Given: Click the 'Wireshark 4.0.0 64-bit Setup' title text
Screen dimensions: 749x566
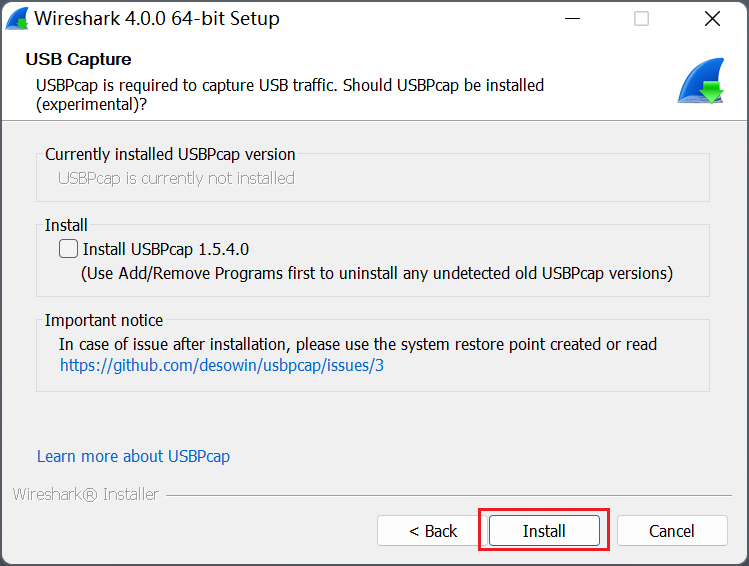Looking at the screenshot, I should [x=157, y=19].
